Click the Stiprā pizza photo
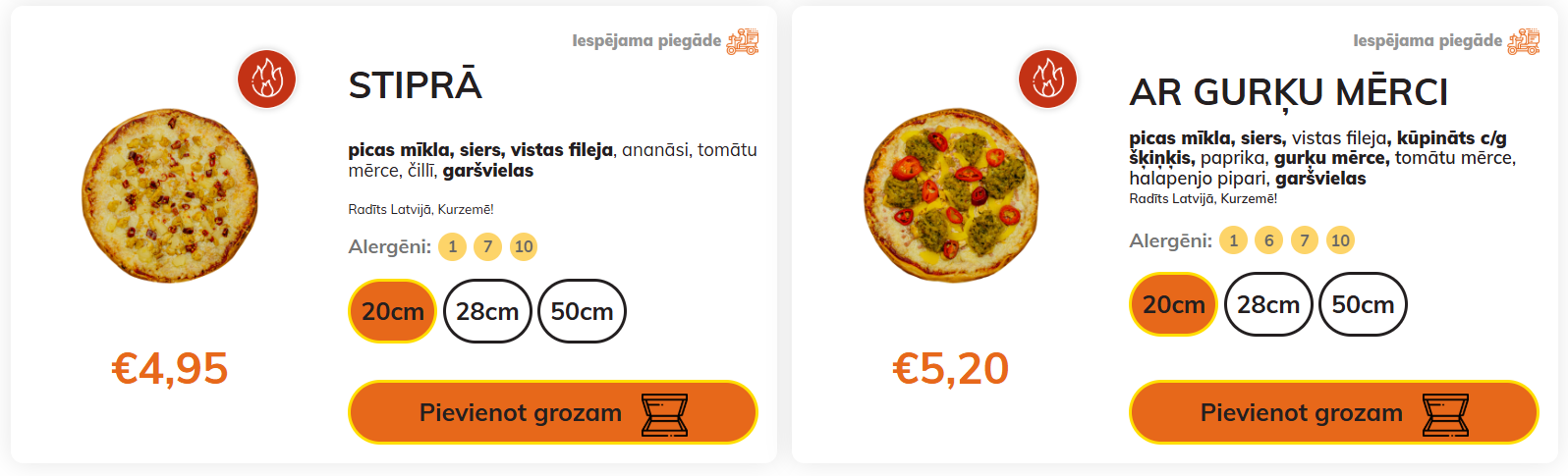Viewport: 1568px width, 476px height. click(169, 196)
